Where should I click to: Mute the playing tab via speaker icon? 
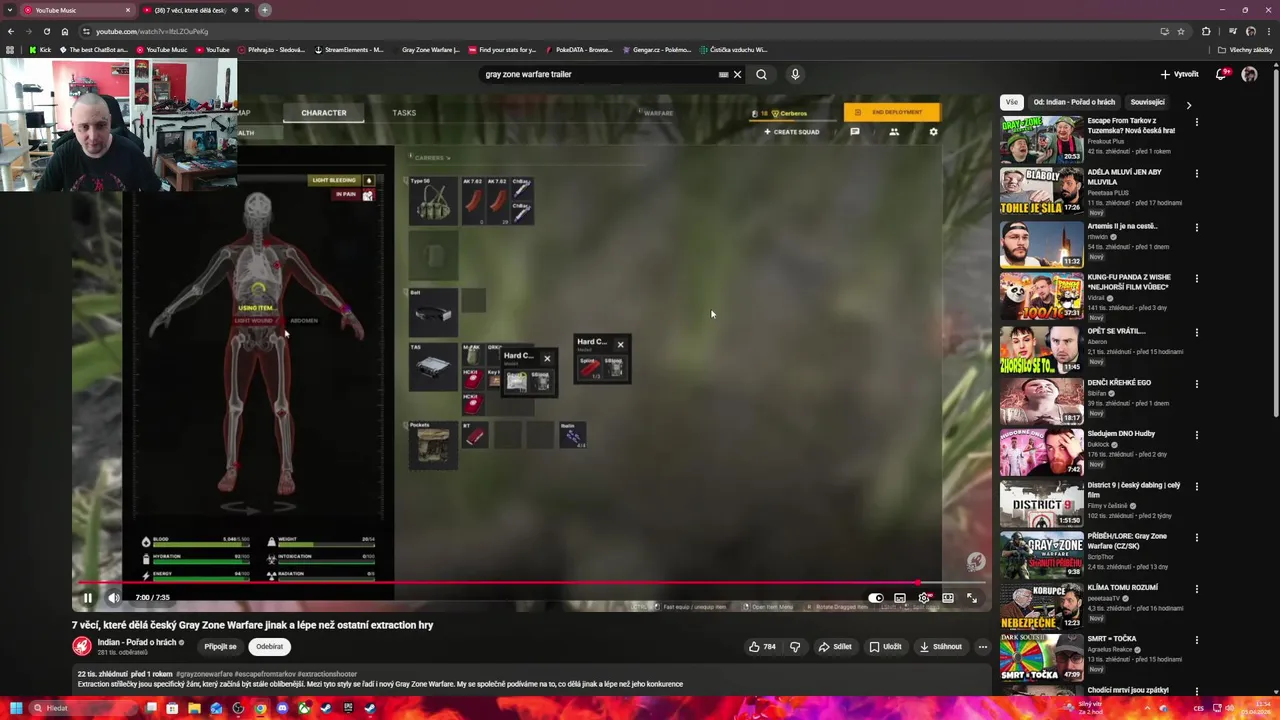[x=235, y=10]
